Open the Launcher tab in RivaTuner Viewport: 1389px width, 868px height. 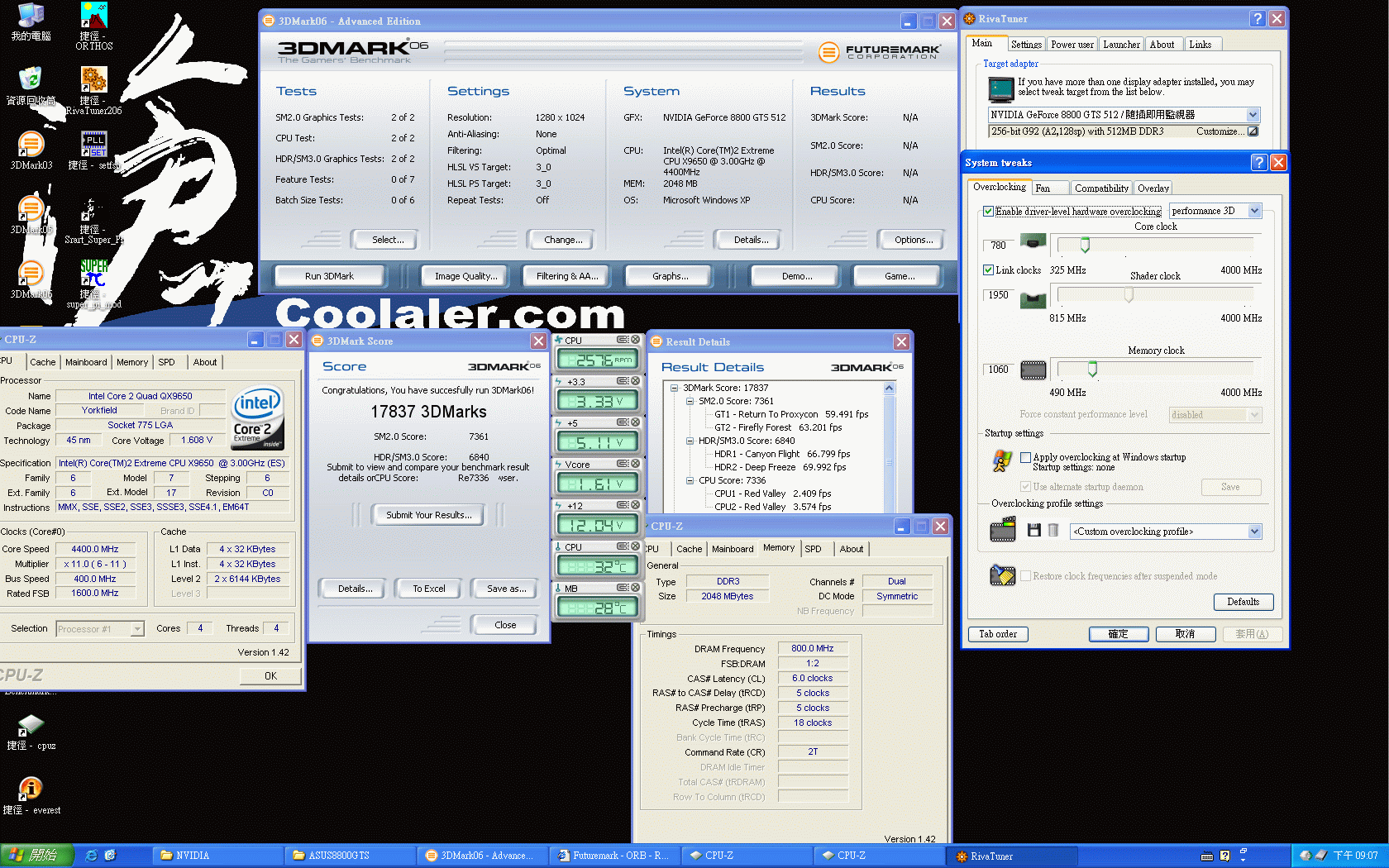[1121, 45]
